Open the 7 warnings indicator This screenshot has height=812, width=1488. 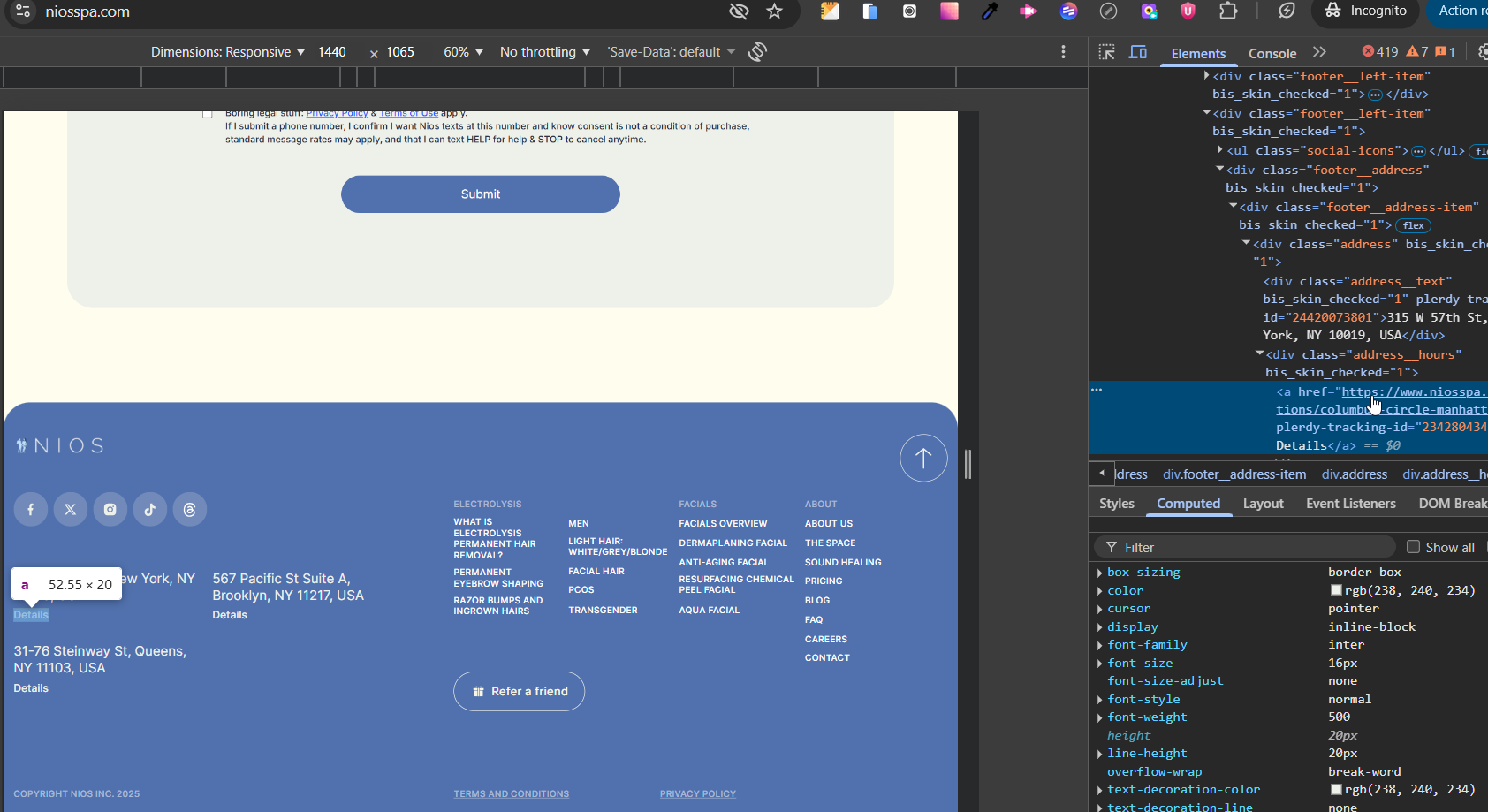[x=1417, y=52]
